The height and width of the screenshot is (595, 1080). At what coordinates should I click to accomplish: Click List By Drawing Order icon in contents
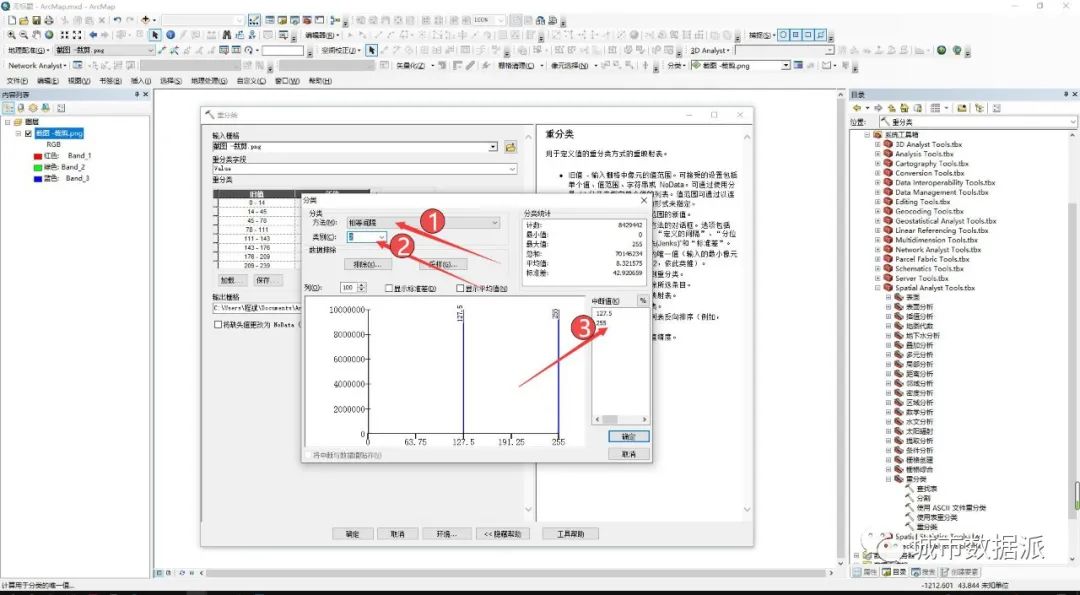click(x=8, y=108)
